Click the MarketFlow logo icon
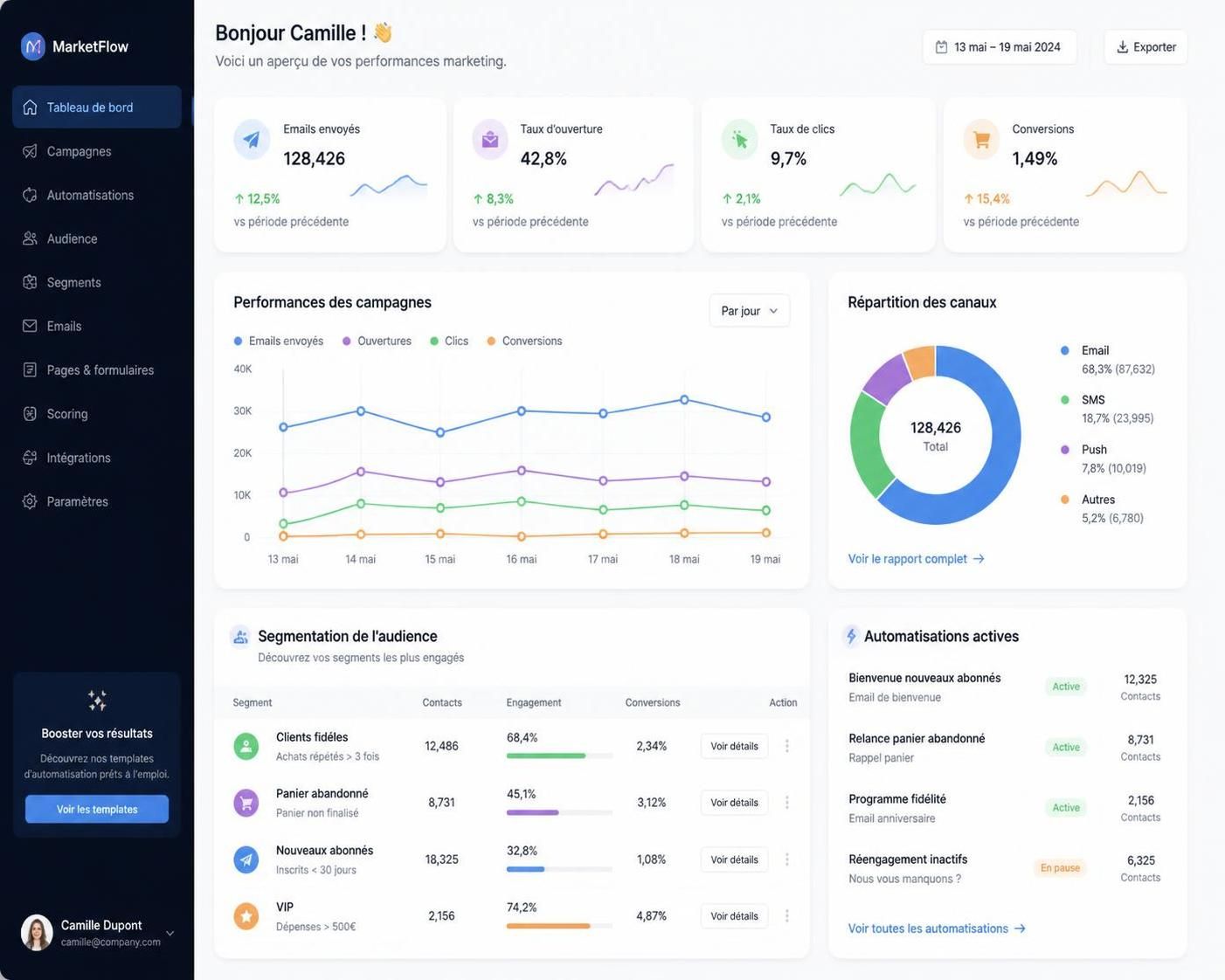Screen dimensions: 1225x980 click(x=33, y=46)
